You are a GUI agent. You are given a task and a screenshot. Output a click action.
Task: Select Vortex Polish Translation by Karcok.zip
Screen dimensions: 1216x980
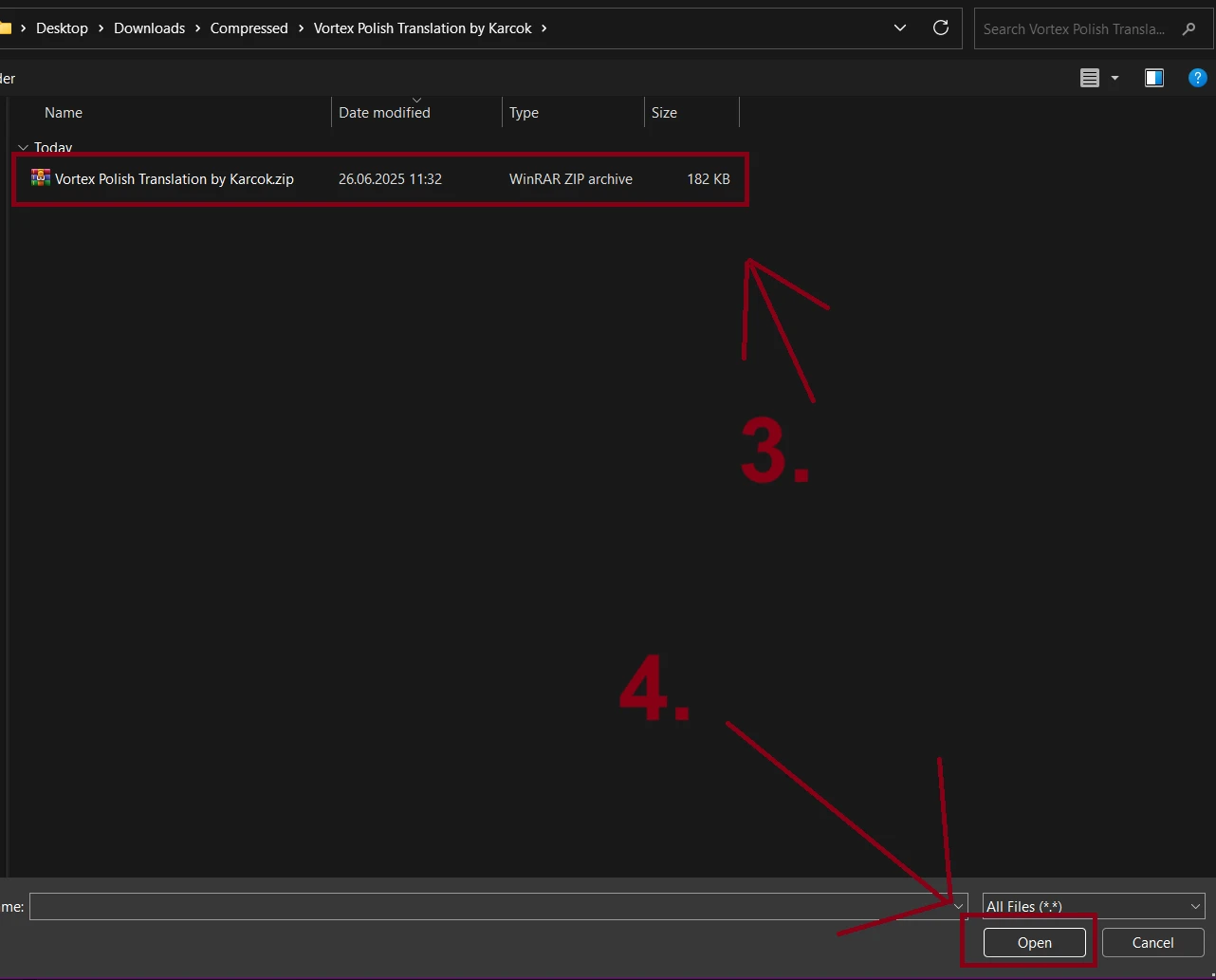(175, 178)
